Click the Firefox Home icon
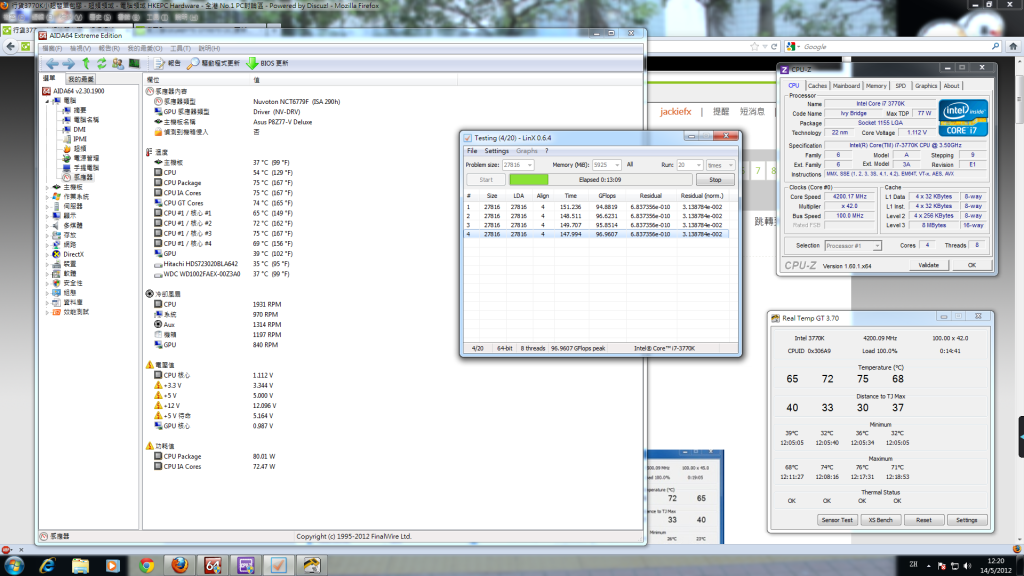1024x576 pixels. coord(1014,46)
